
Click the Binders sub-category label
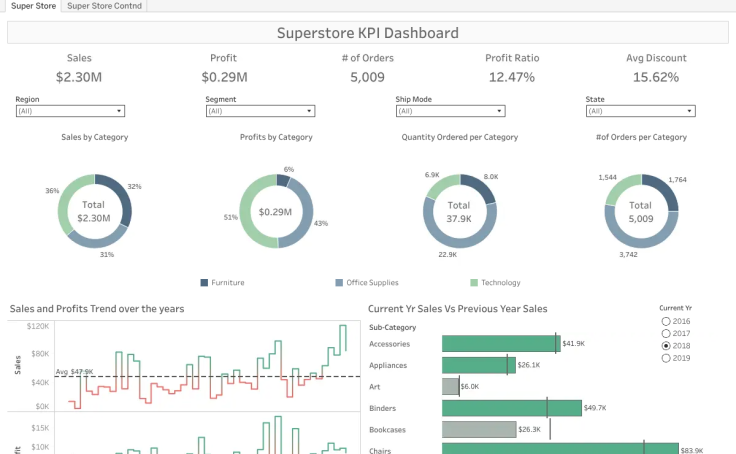[383, 408]
